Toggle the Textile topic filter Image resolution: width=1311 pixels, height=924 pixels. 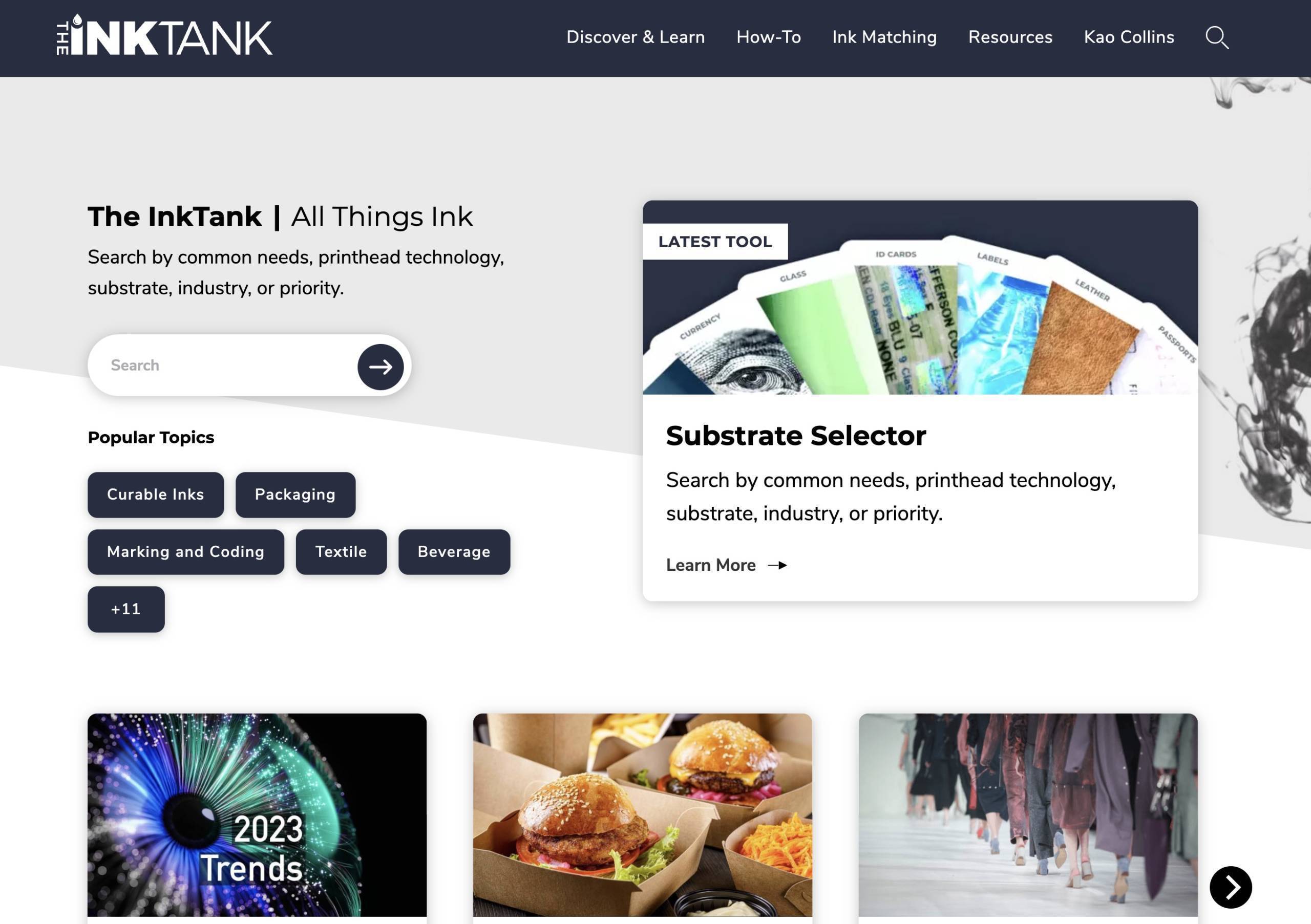(x=341, y=552)
